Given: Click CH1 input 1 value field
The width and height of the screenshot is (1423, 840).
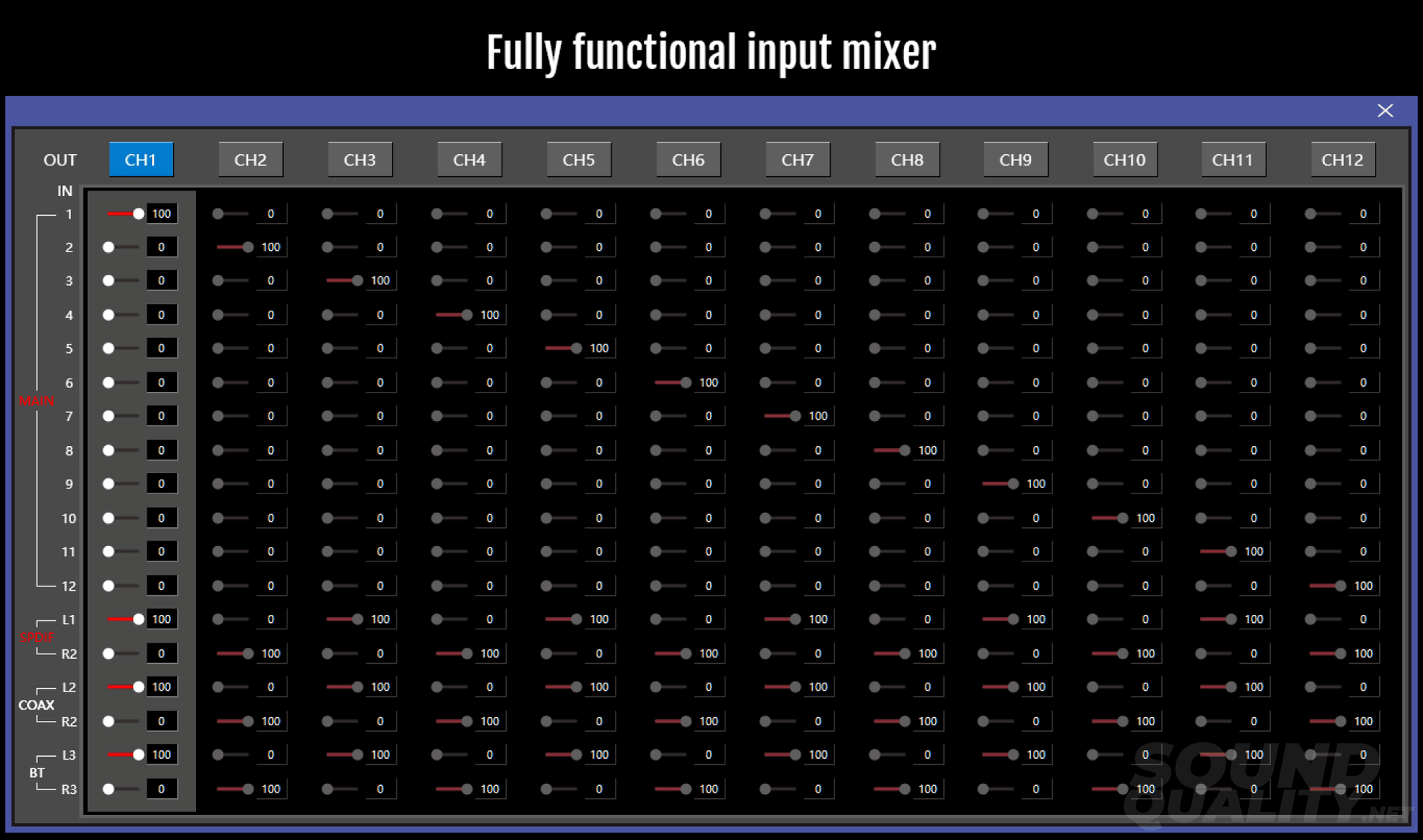Looking at the screenshot, I should [x=162, y=213].
